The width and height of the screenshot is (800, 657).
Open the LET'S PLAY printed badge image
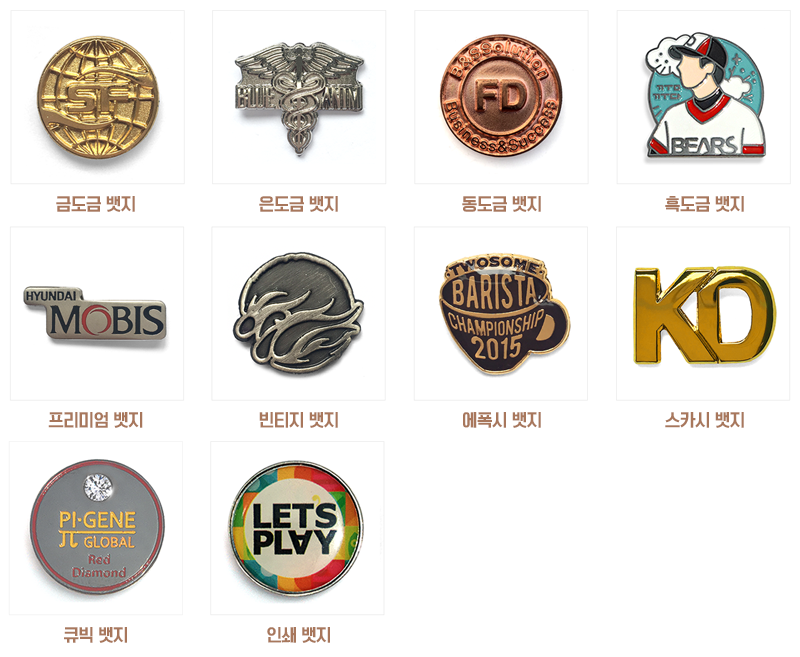tap(297, 528)
